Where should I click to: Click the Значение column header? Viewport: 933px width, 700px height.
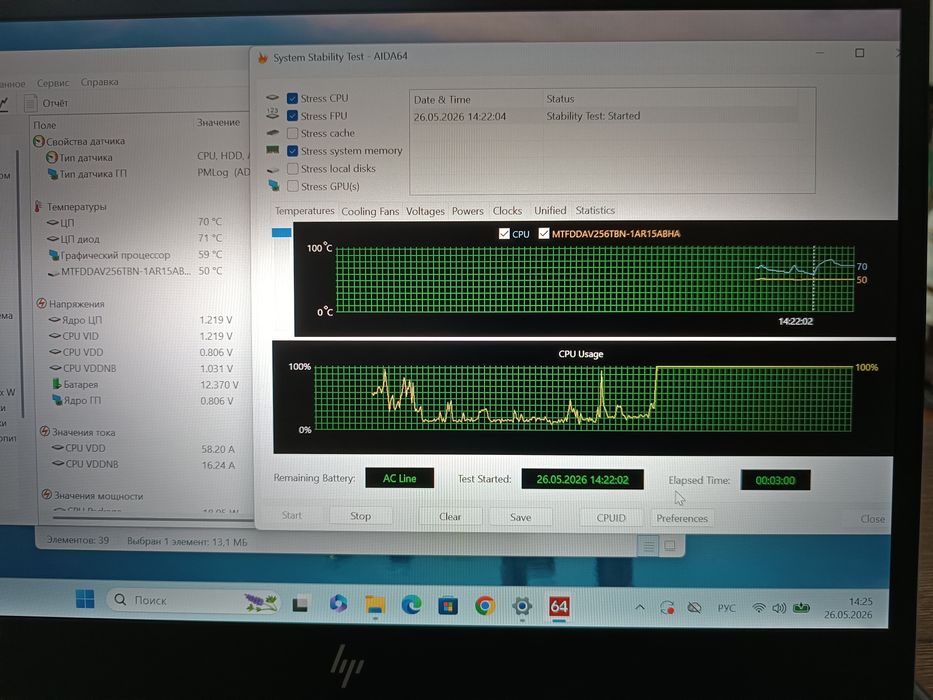[x=218, y=122]
